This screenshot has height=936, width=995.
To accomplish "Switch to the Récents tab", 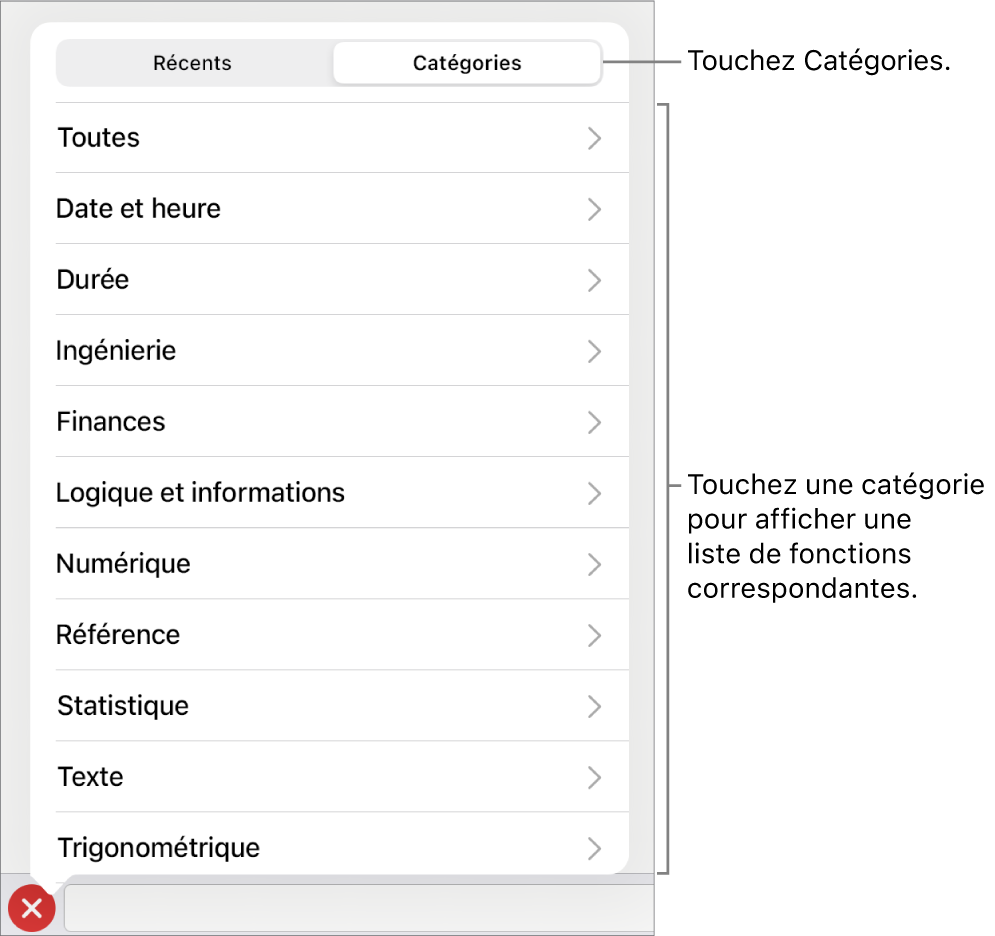I will tap(192, 63).
